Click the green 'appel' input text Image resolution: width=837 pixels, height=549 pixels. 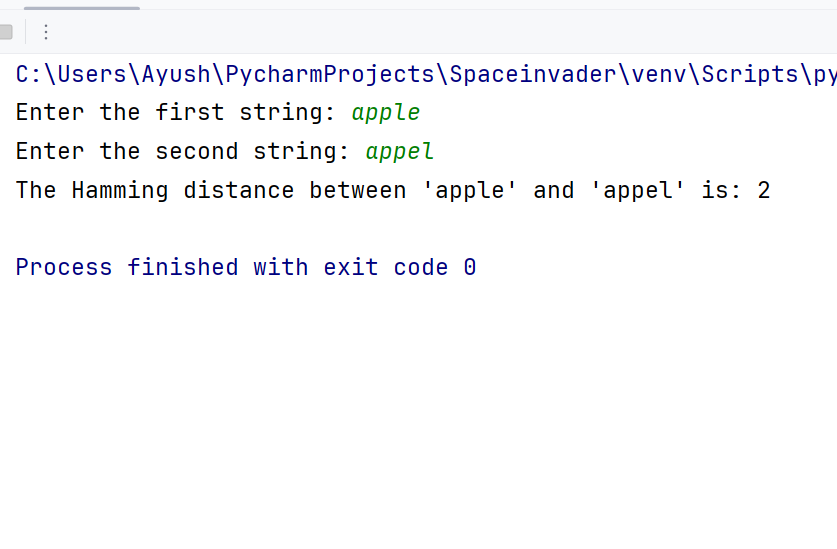400,152
